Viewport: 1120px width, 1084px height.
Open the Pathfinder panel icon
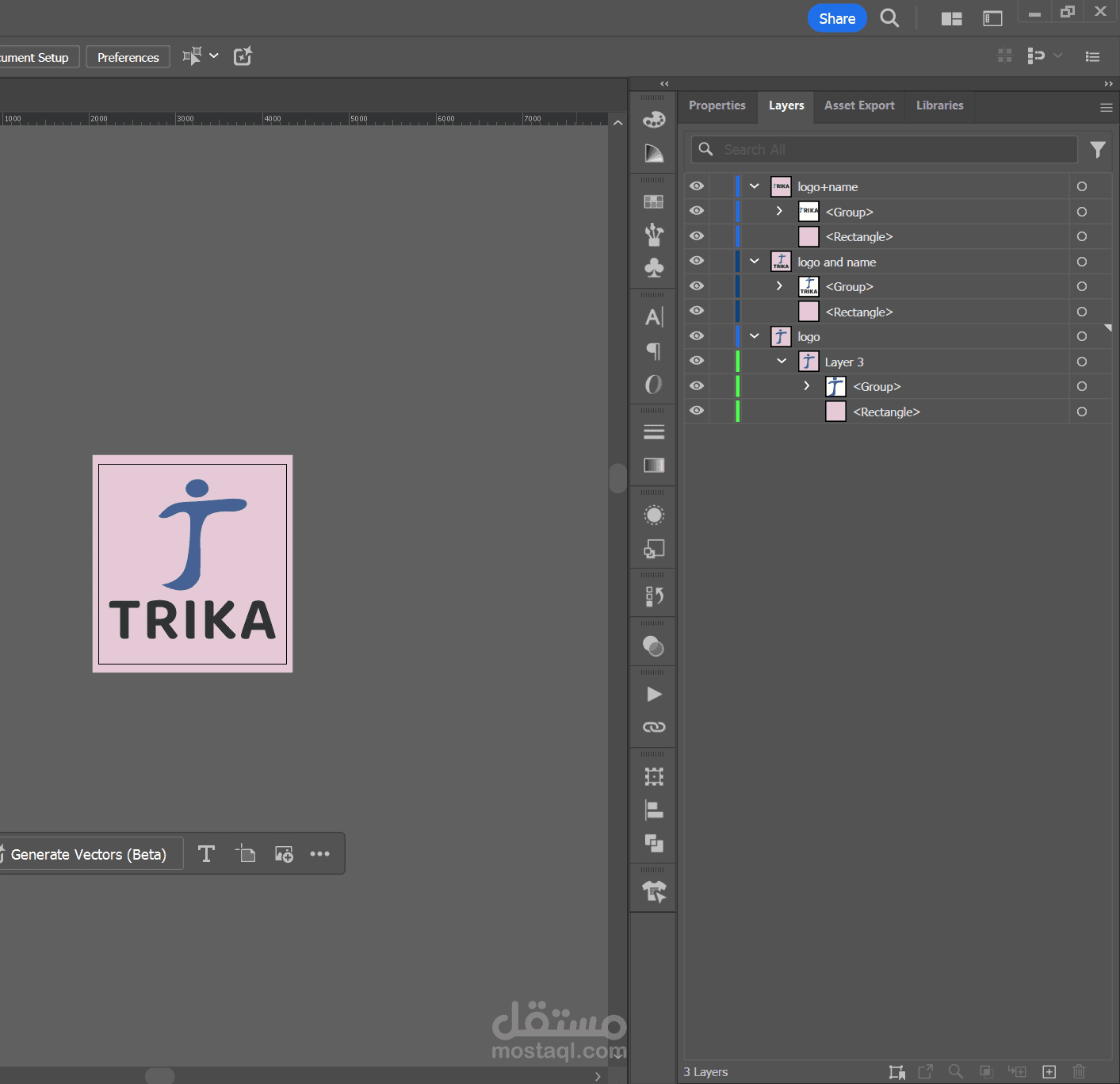coord(654,843)
